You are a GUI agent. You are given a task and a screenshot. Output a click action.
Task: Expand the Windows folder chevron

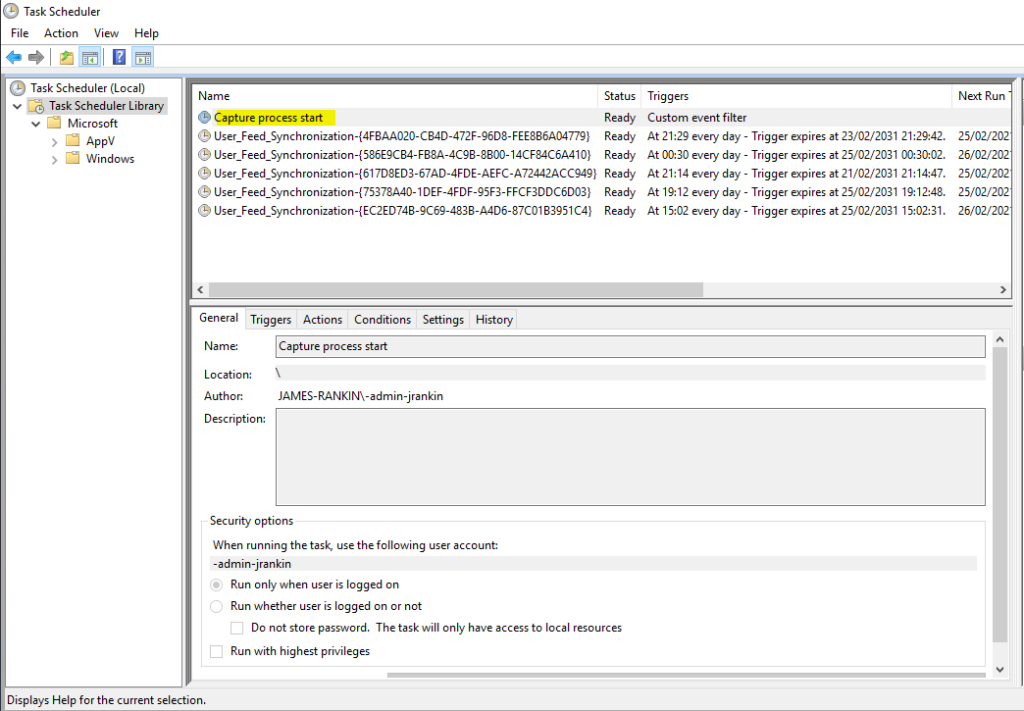[55, 159]
